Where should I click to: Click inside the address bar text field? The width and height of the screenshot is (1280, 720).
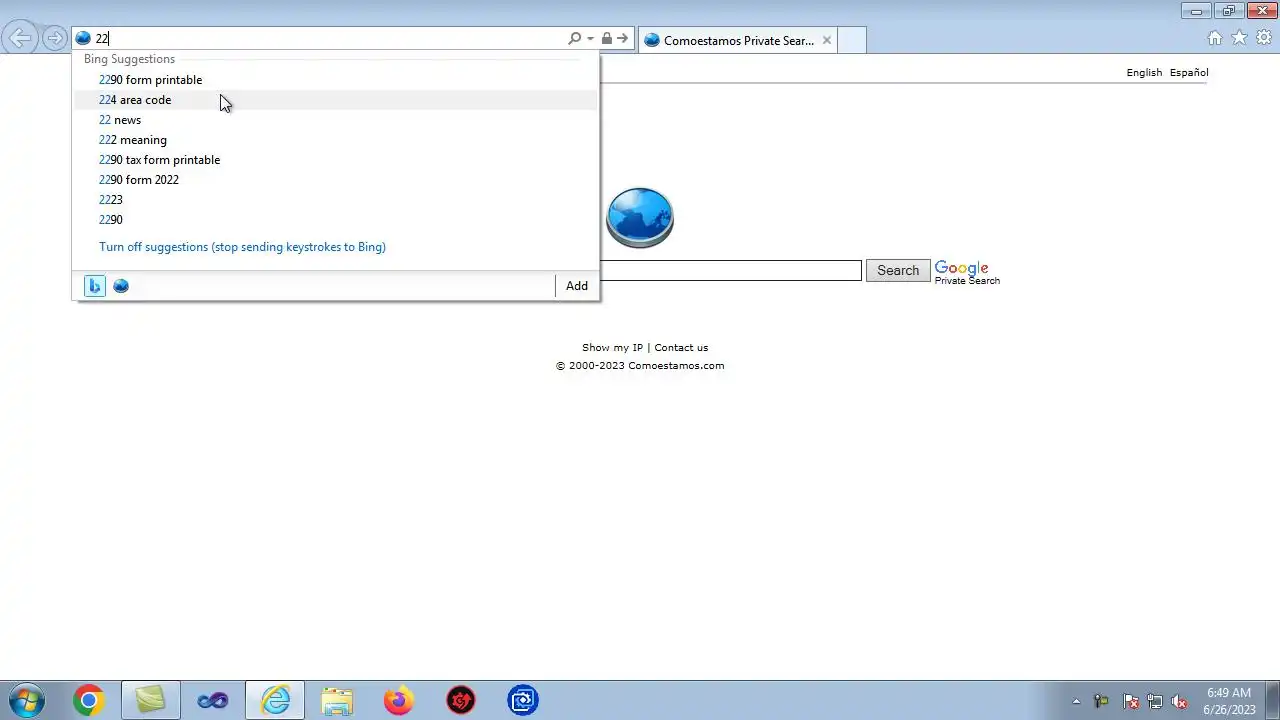(330, 39)
